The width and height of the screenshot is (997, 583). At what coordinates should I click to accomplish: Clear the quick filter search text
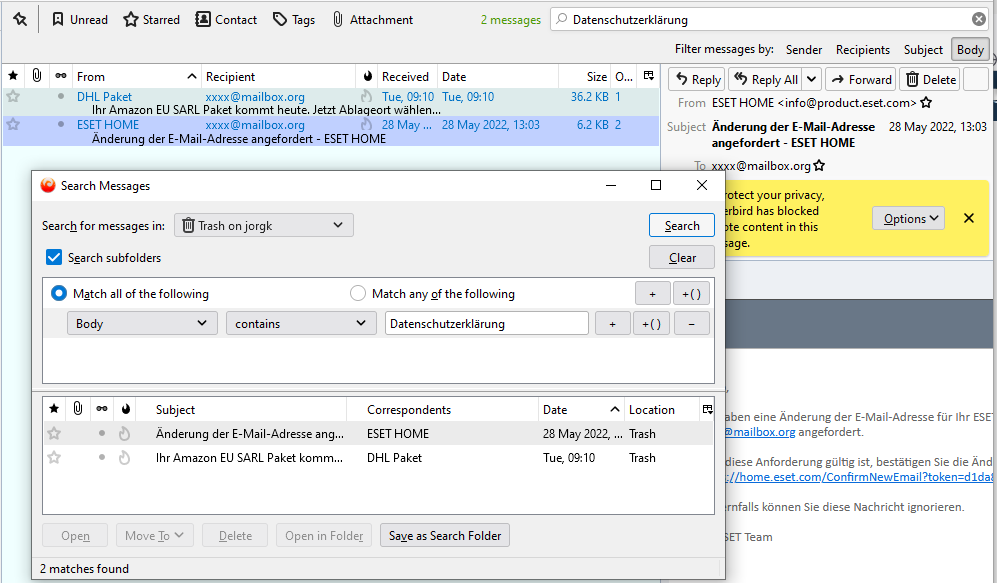click(979, 19)
